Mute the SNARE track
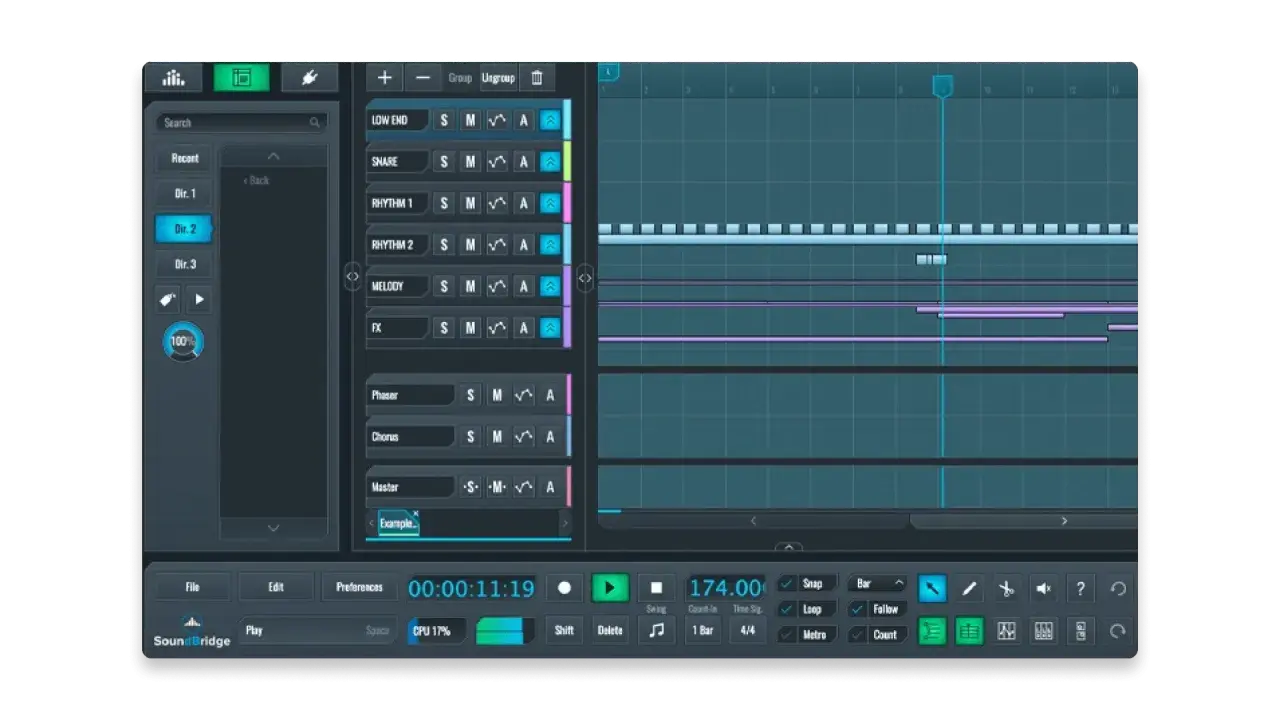The image size is (1280, 720). (470, 161)
